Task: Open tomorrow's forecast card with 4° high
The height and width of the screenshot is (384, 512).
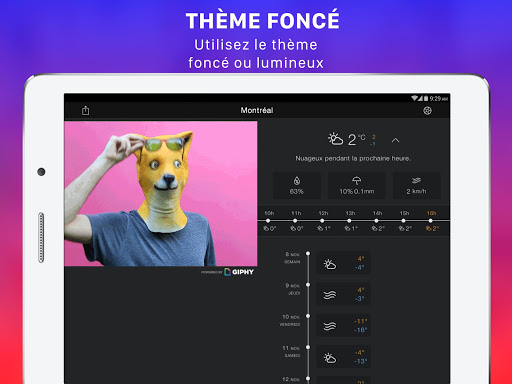Action: tap(343, 263)
